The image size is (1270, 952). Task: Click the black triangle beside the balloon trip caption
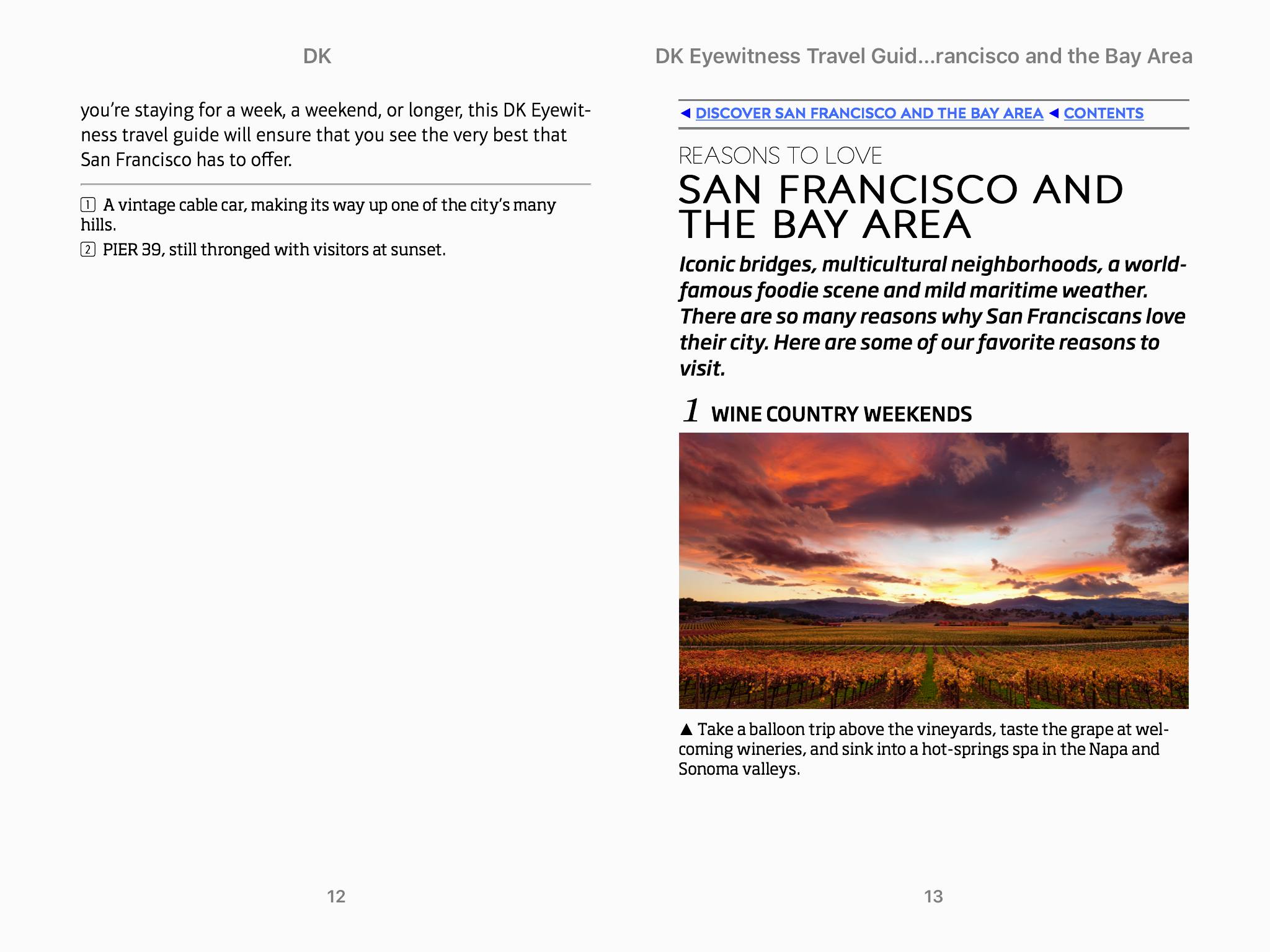(686, 729)
